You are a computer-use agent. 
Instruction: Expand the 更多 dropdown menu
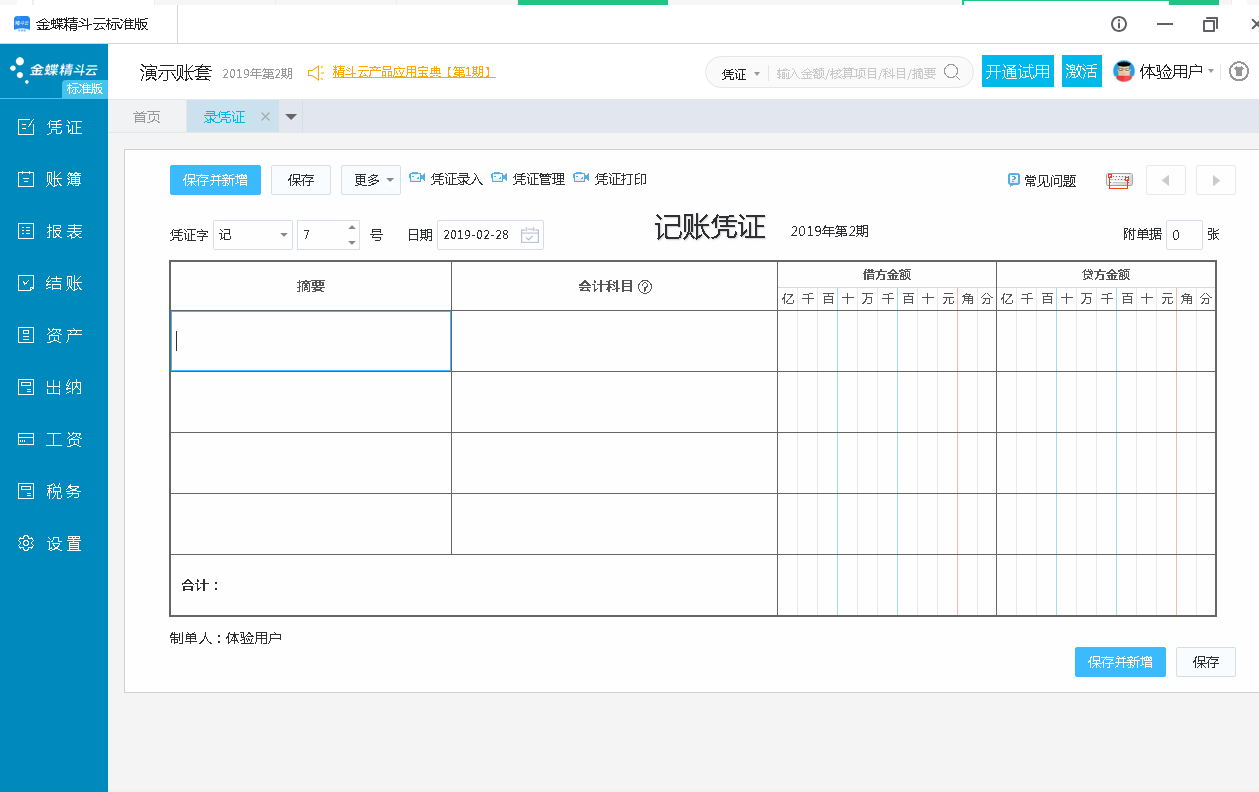coord(369,180)
